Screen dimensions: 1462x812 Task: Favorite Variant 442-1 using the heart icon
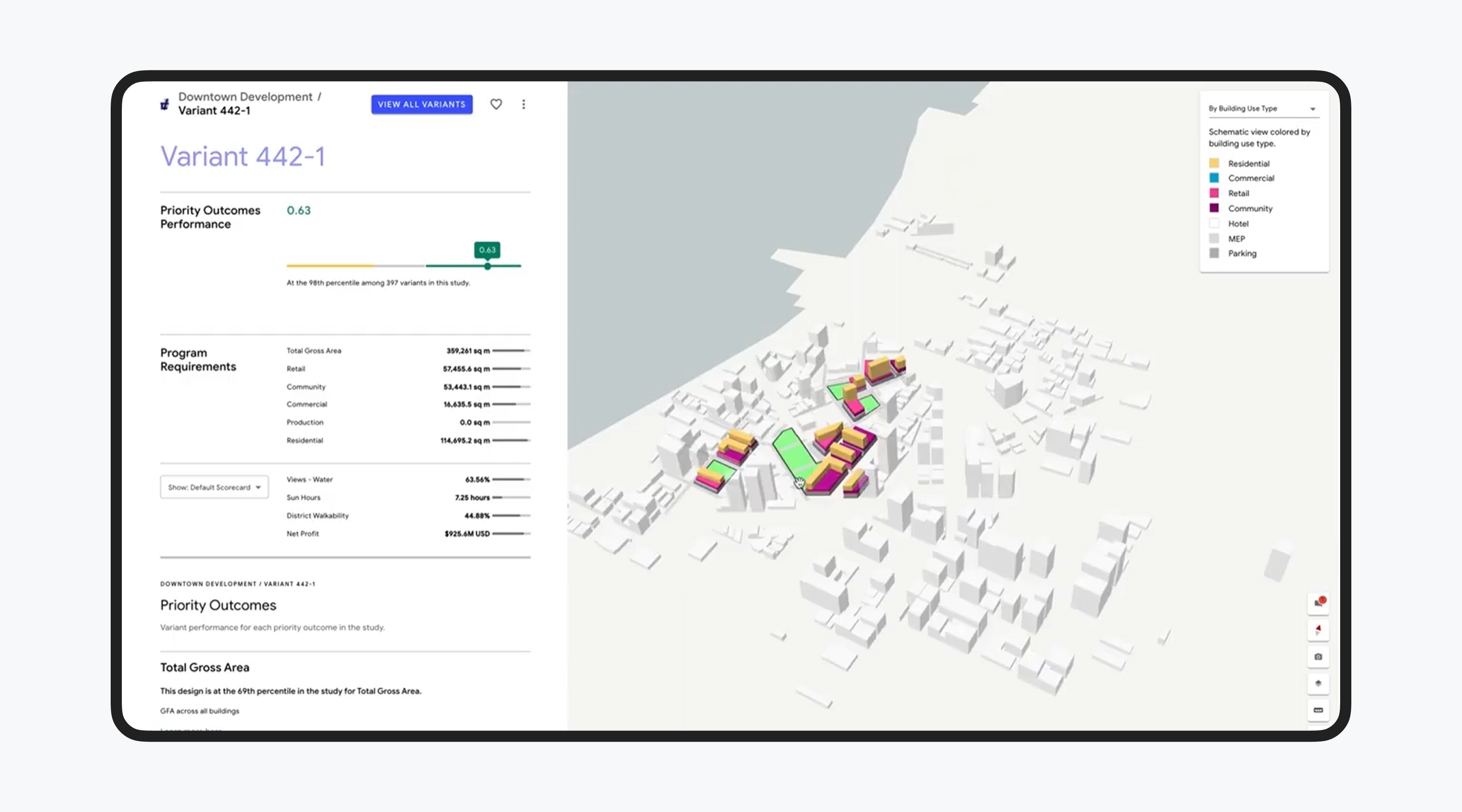[x=495, y=104]
